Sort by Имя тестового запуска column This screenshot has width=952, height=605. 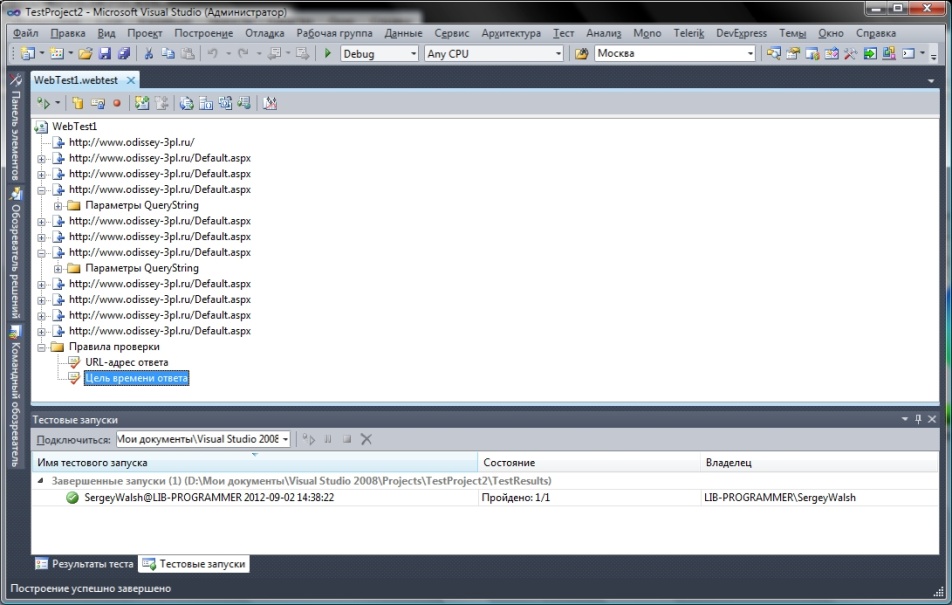click(254, 462)
